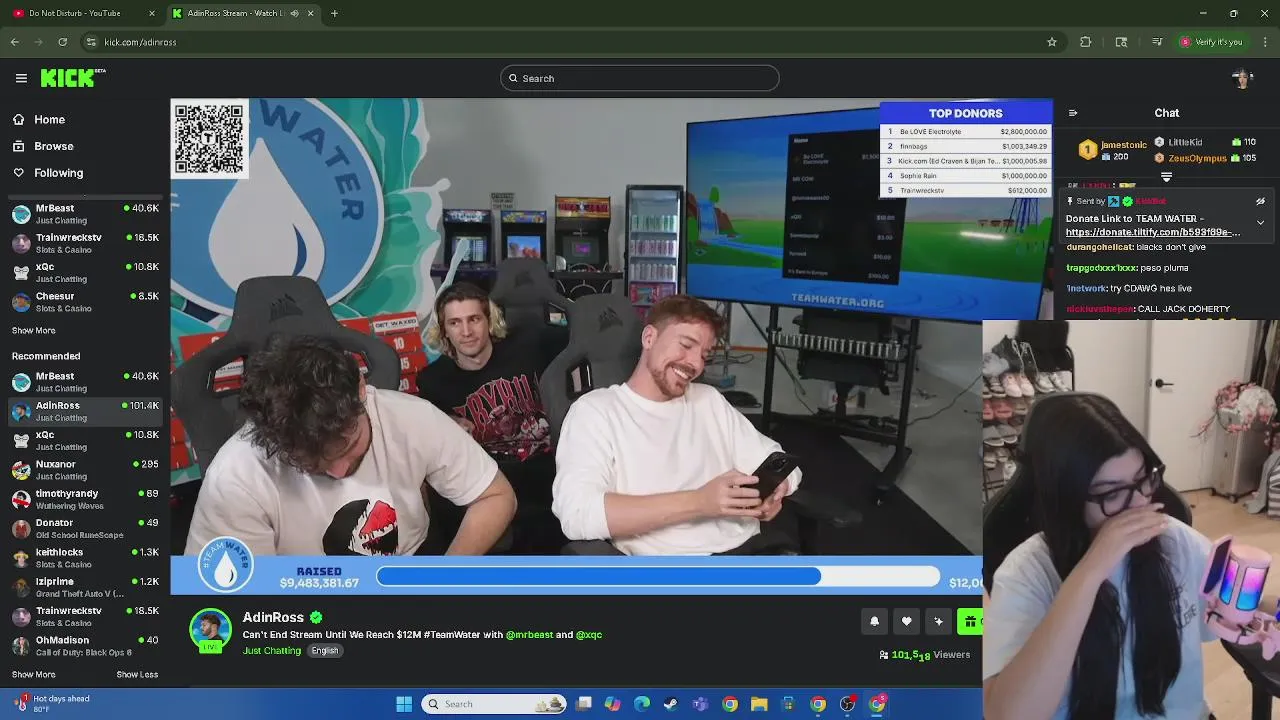Expand the pinned message chevron
1280x720 pixels.
[1260, 222]
